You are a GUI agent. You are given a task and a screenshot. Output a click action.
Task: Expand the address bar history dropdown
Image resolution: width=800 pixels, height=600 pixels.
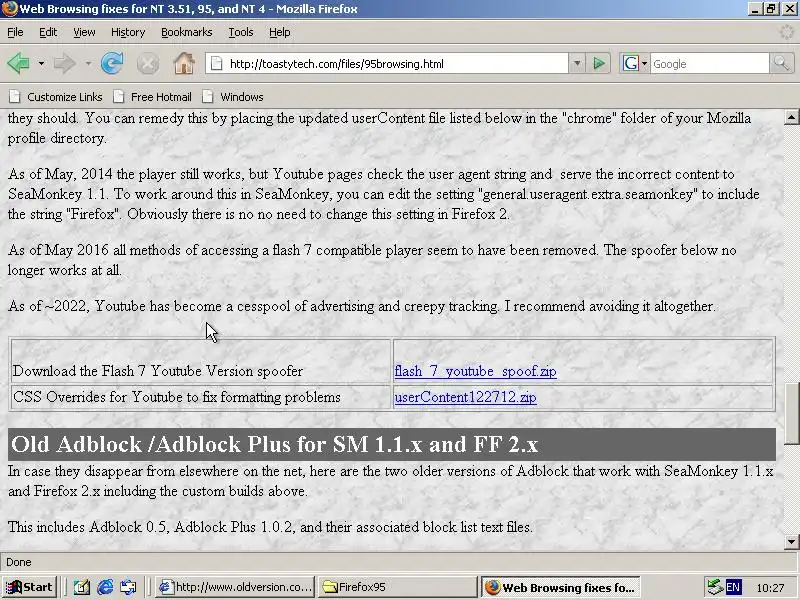click(x=577, y=64)
